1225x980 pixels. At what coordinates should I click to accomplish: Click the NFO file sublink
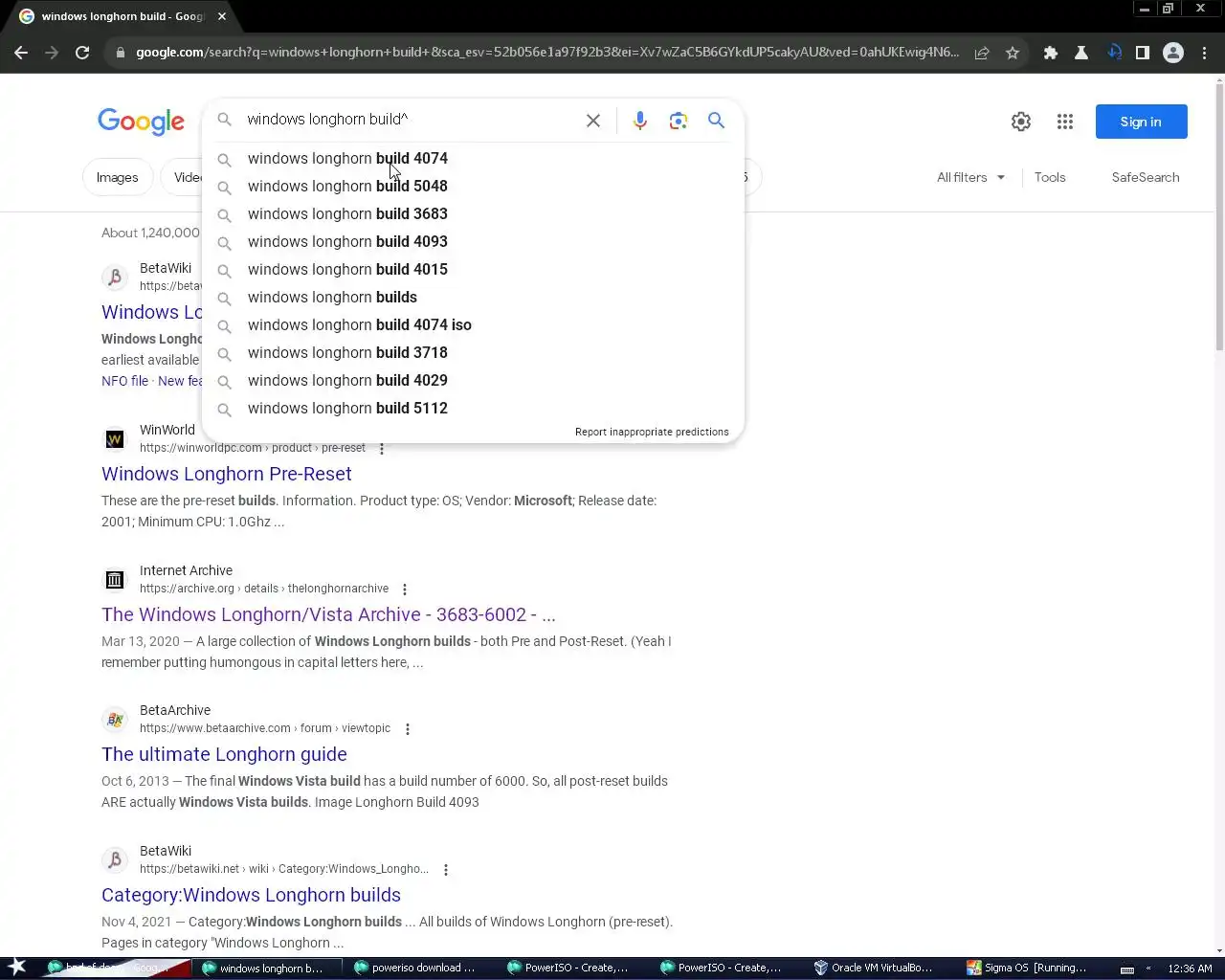(x=124, y=381)
